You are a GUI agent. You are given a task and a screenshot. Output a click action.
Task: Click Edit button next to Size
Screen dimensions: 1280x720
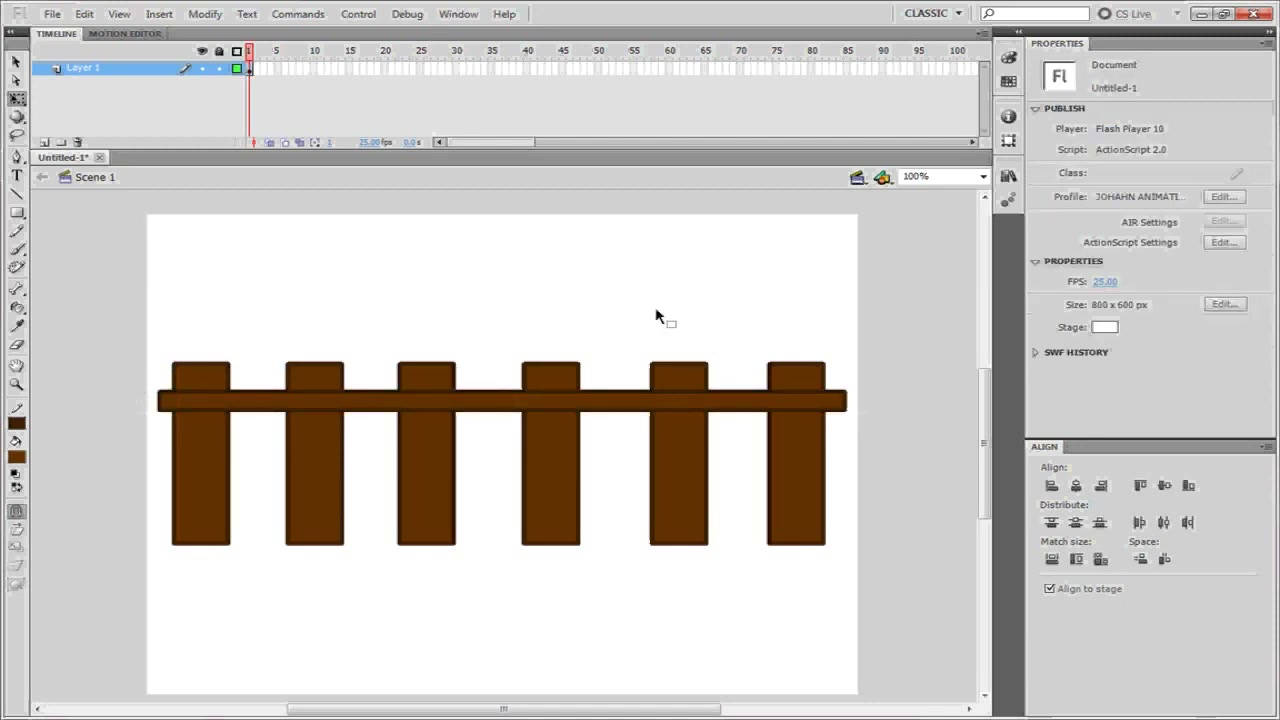tap(1225, 305)
